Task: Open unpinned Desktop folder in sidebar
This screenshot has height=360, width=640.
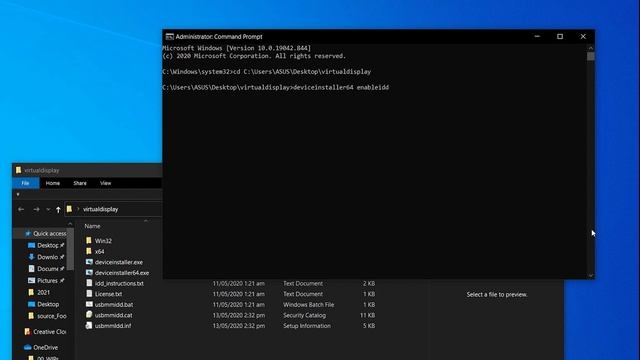Action: [x=48, y=304]
